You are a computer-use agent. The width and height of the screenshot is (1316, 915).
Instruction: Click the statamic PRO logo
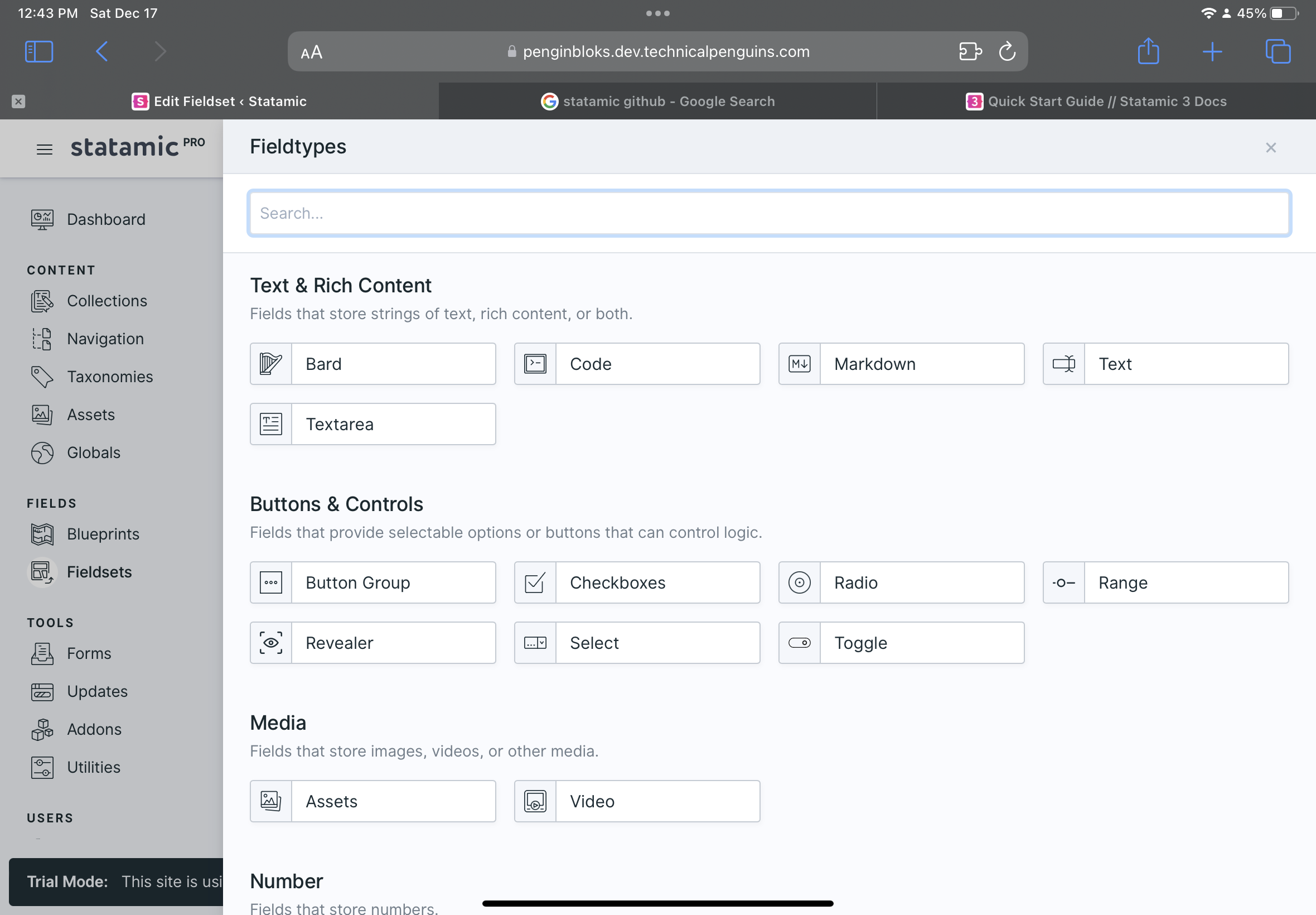click(x=138, y=147)
